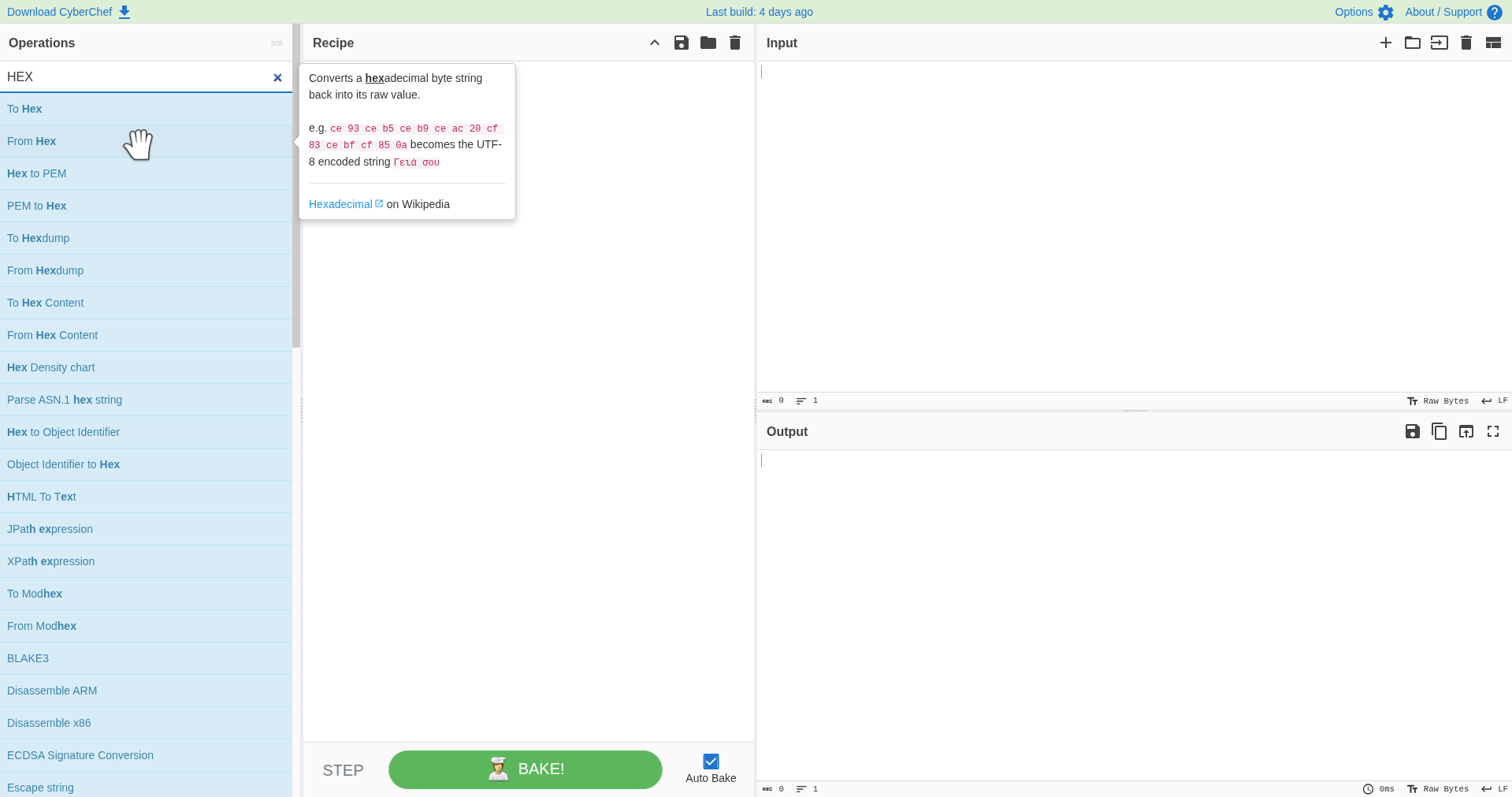Viewport: 1512px width, 797px height.
Task: Click the operations list scrollbar
Action: [x=296, y=186]
